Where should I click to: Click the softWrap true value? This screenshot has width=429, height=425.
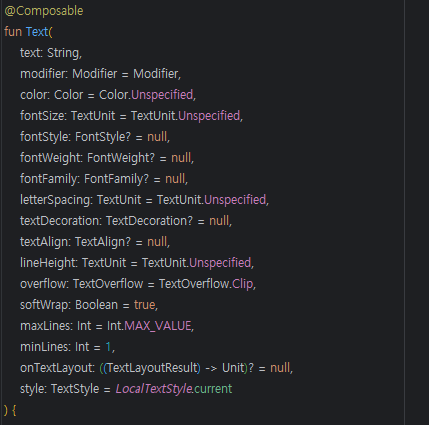click(x=145, y=305)
